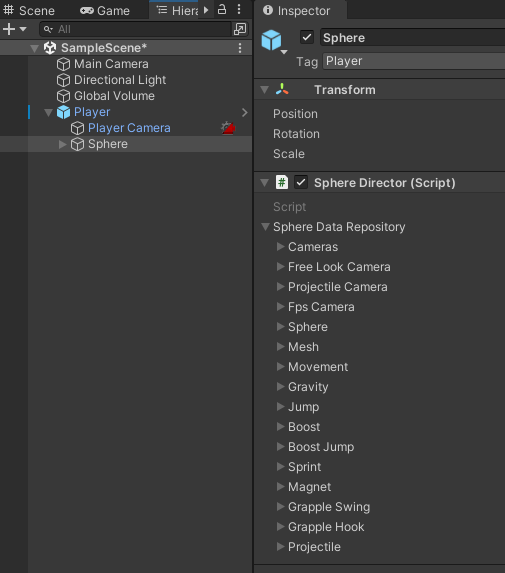
Task: Collapse the Transform component foldout
Action: click(x=265, y=90)
